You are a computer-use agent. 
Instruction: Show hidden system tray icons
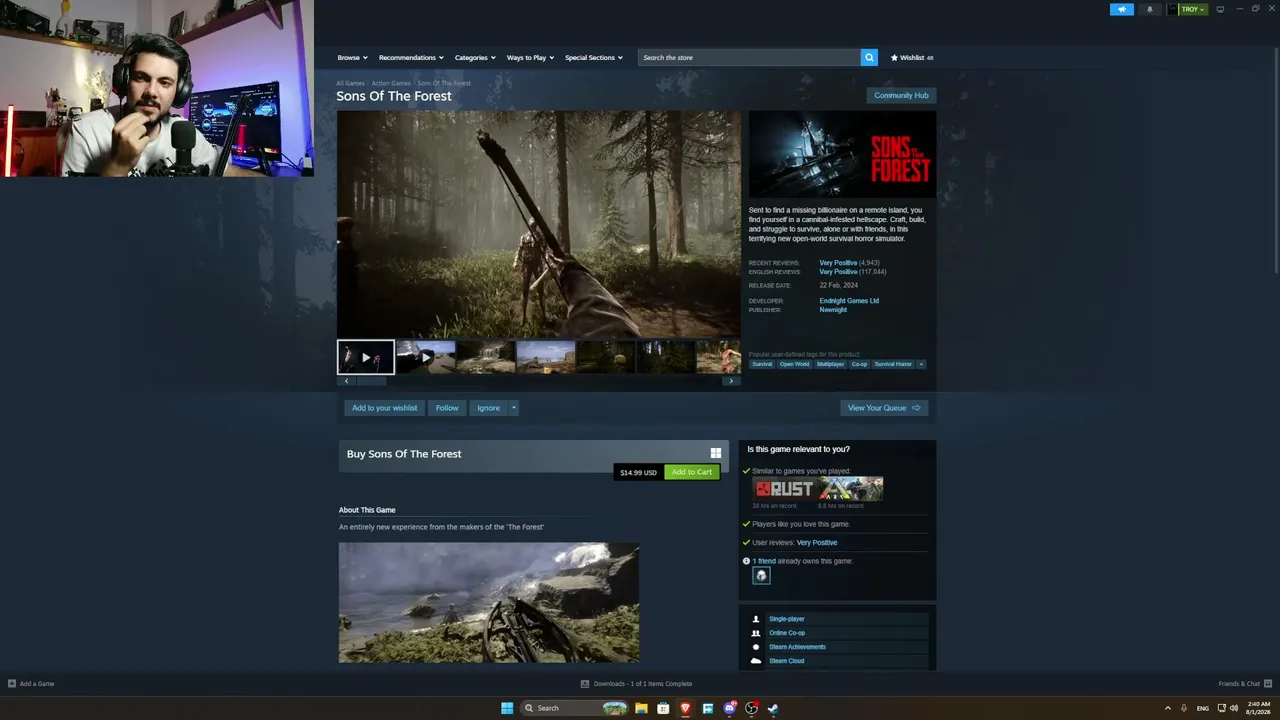point(1167,708)
